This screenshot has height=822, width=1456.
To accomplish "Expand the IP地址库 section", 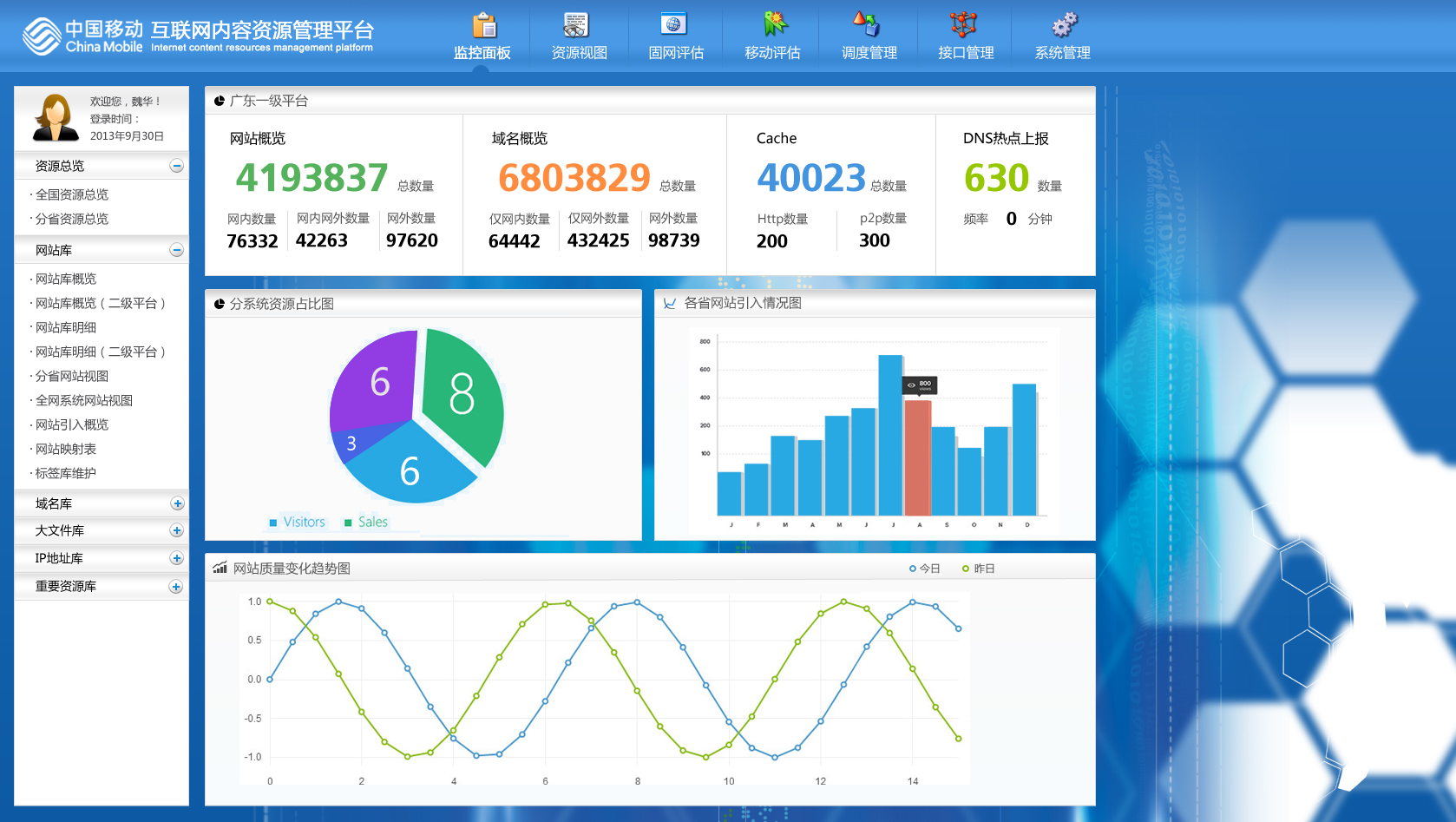I will pyautogui.click(x=177, y=558).
